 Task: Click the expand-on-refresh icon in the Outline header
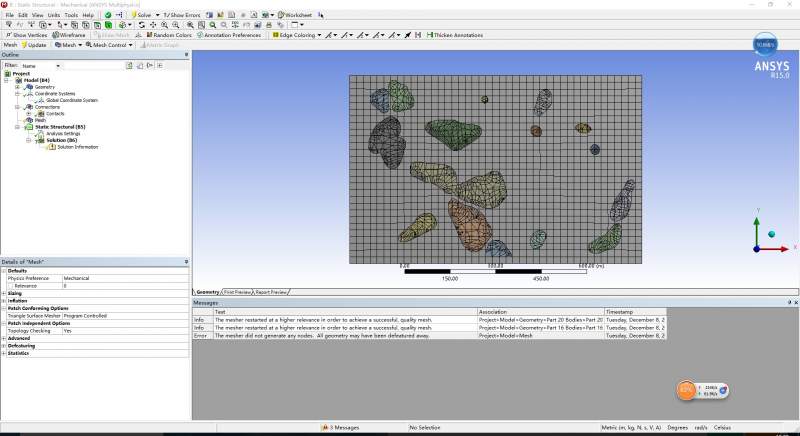150,66
